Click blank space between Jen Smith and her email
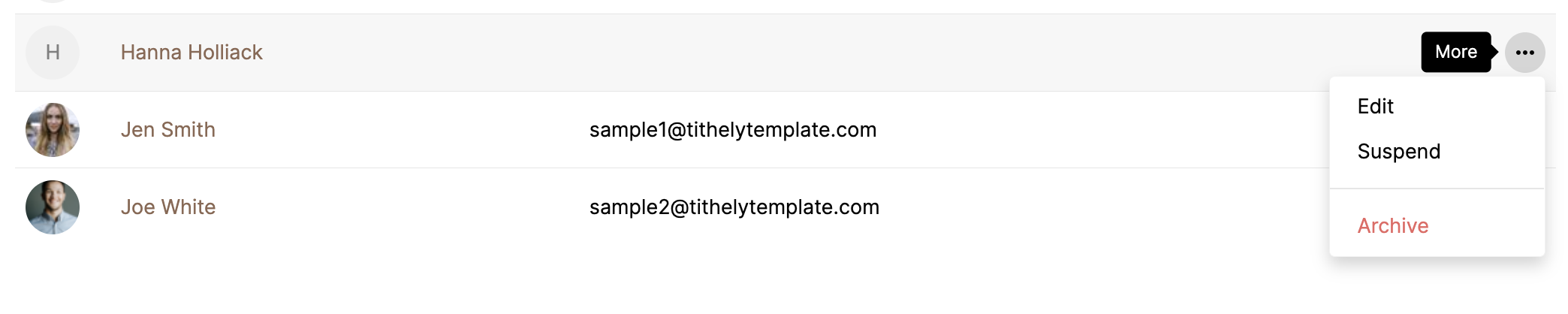Viewport: 1568px width, 314px height. 402,130
